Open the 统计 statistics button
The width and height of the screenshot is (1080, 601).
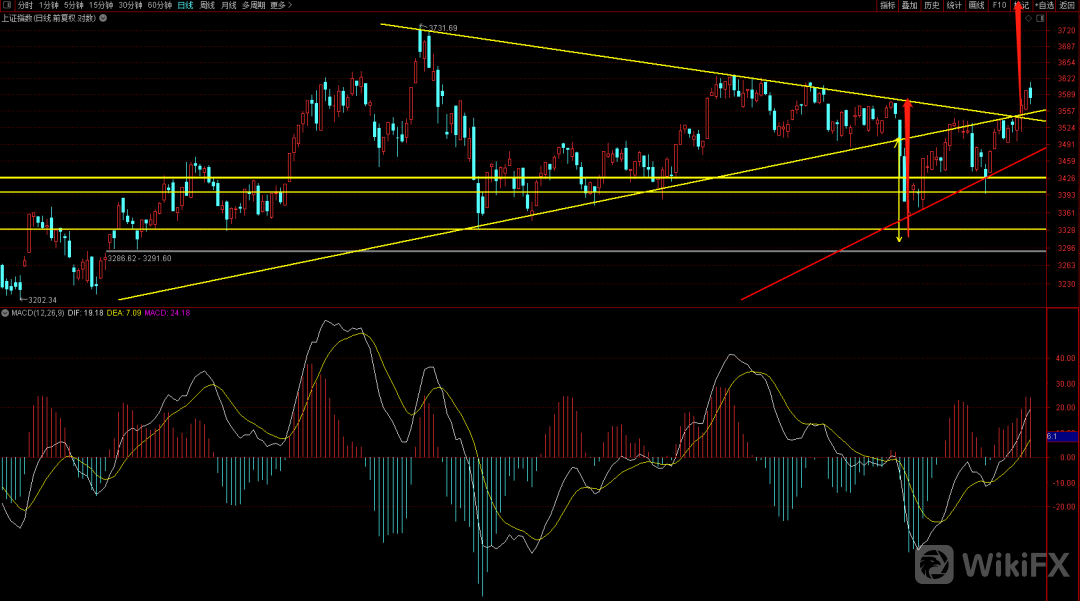click(x=954, y=5)
